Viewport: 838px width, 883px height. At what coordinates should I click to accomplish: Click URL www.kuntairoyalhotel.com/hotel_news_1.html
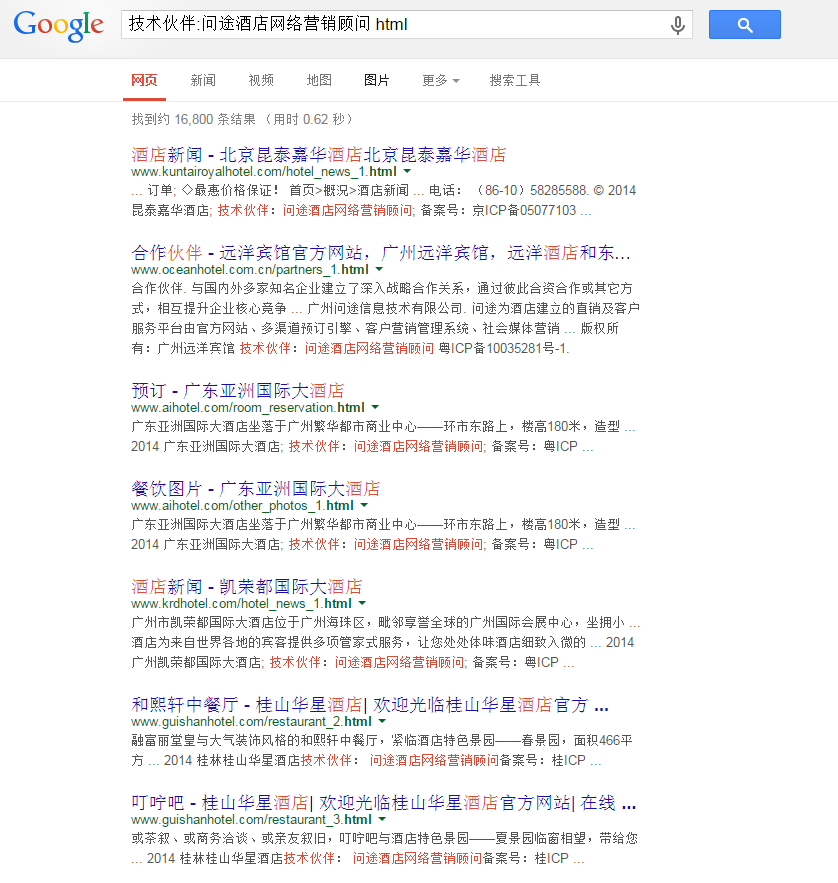[264, 171]
